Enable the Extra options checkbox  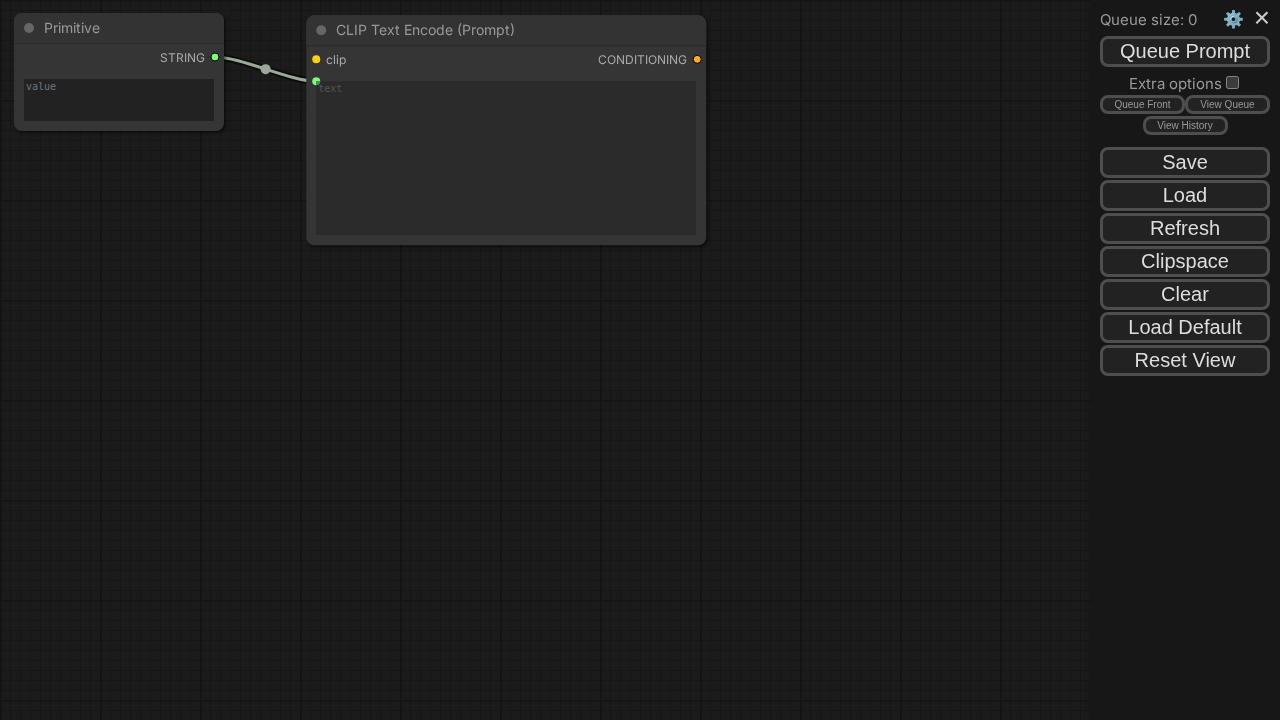(1232, 83)
